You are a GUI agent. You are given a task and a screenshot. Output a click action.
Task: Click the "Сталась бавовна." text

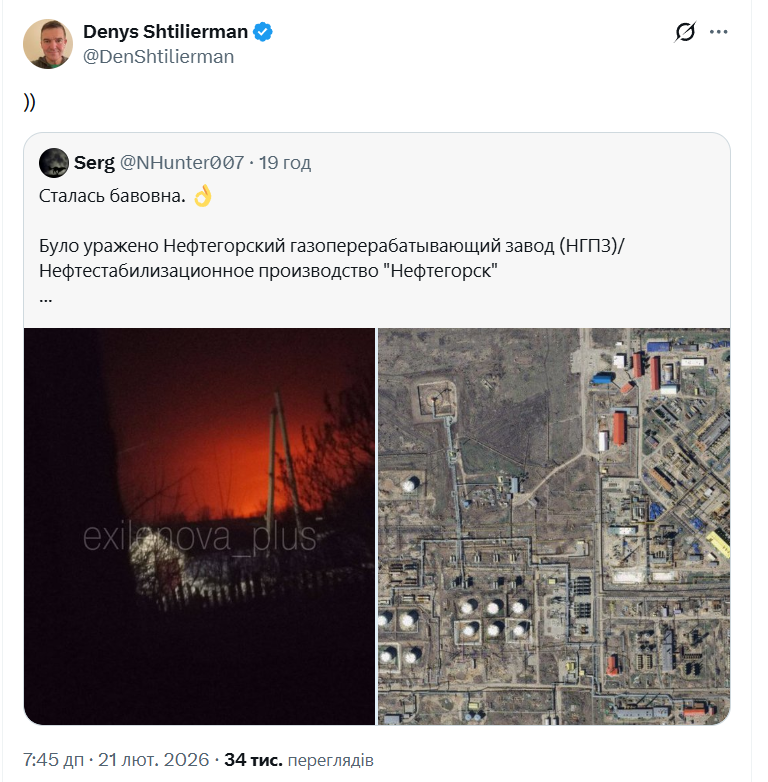click(x=112, y=196)
